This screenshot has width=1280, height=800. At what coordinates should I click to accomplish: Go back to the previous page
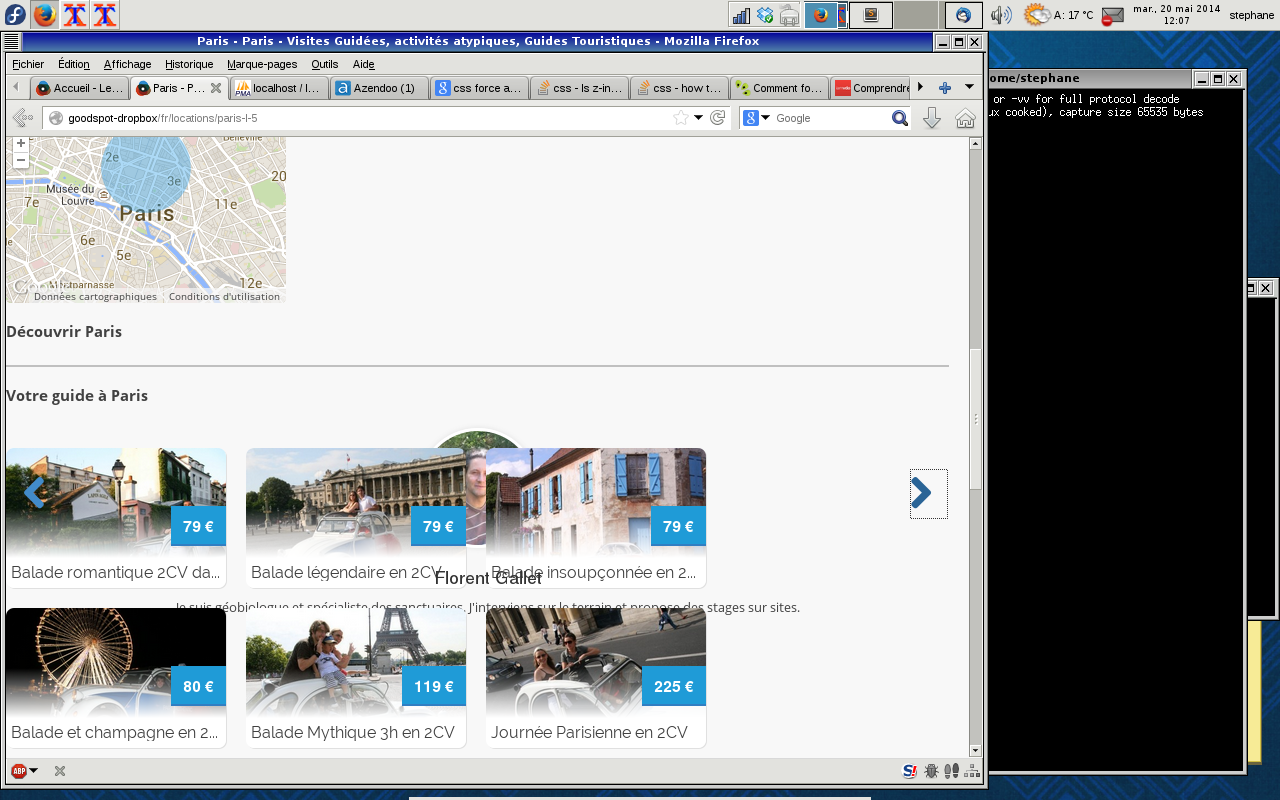(22, 118)
